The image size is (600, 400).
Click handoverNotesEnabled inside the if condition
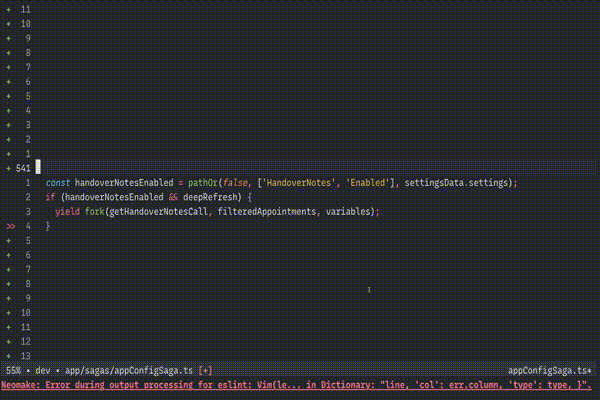(114, 198)
